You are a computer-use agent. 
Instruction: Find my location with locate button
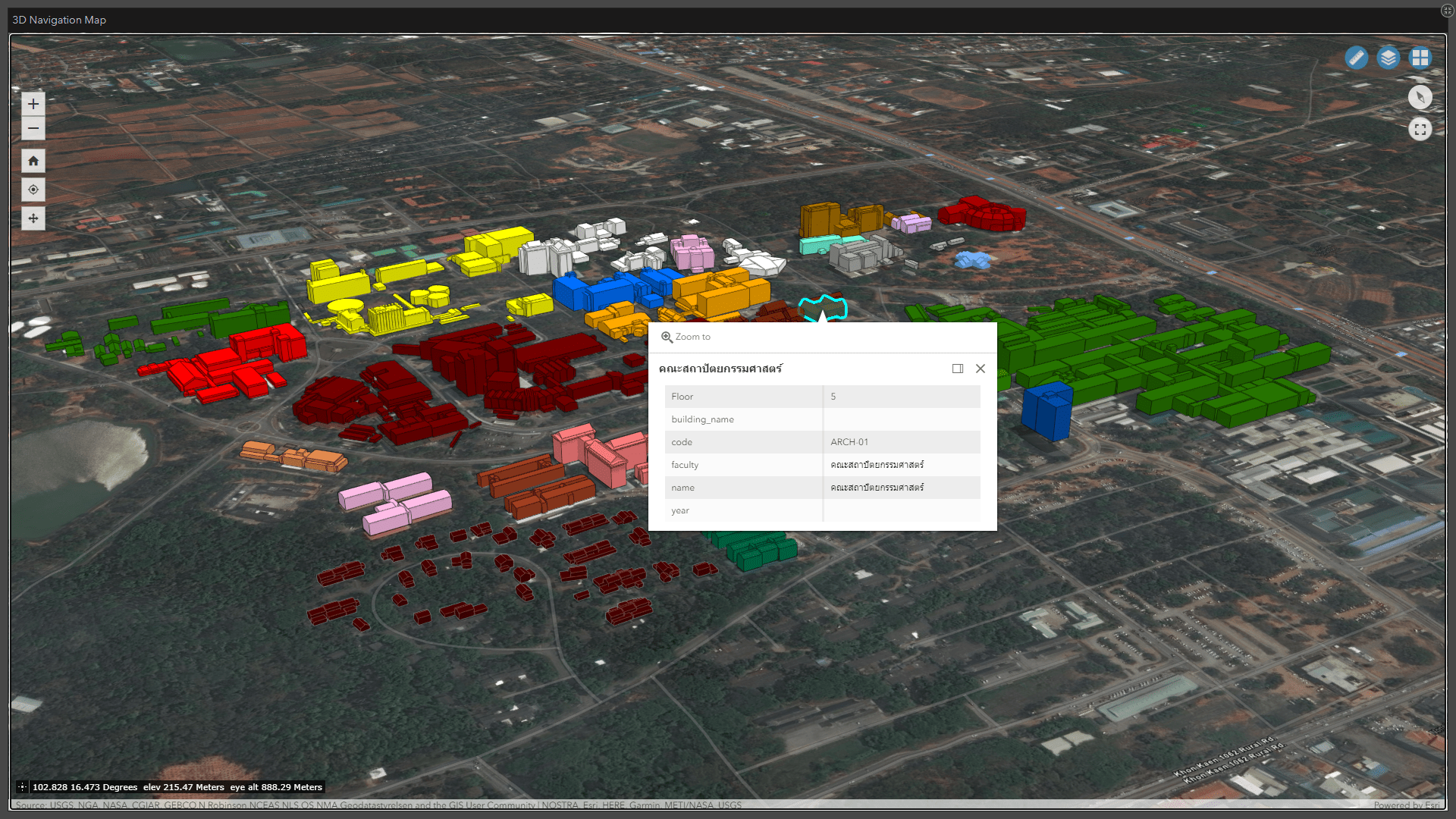33,190
